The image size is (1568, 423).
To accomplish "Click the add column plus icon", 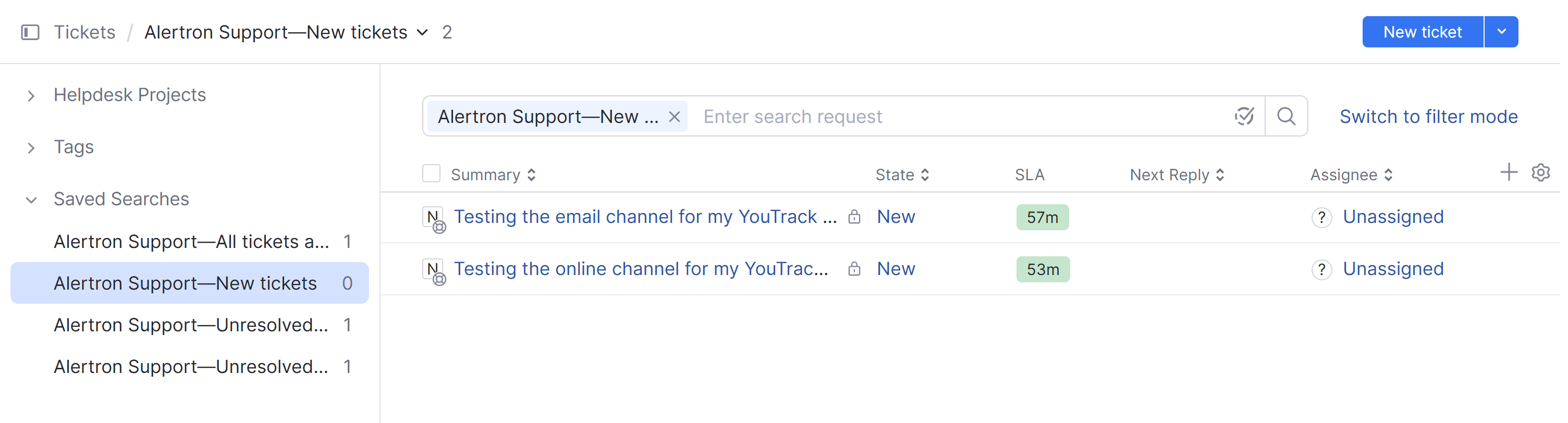I will (x=1508, y=173).
